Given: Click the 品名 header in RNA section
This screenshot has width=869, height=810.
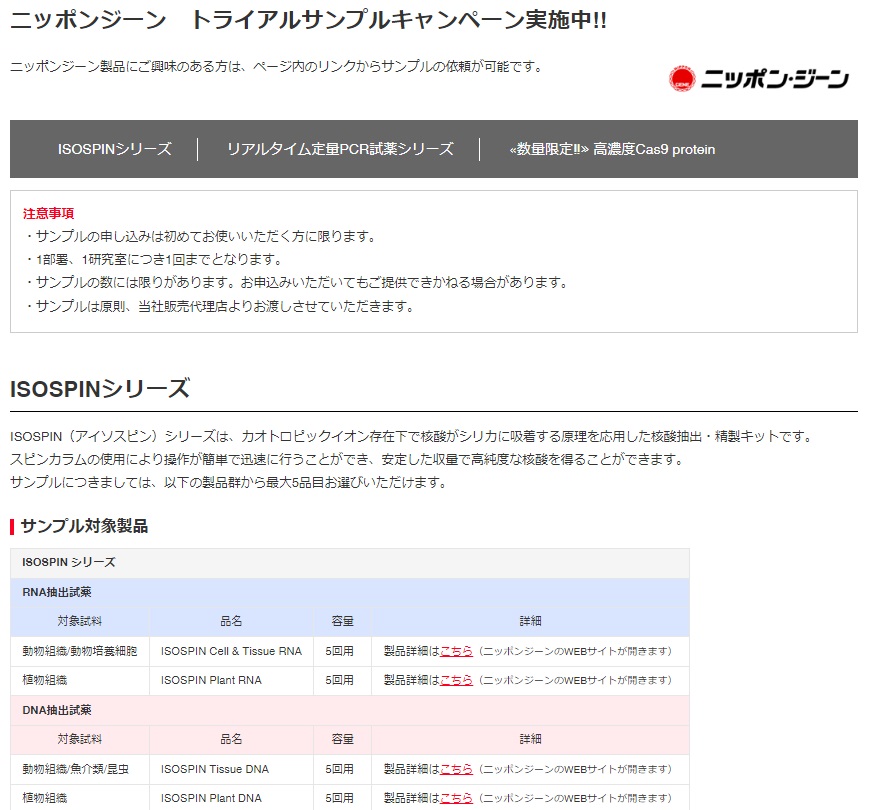Looking at the screenshot, I should 231,621.
